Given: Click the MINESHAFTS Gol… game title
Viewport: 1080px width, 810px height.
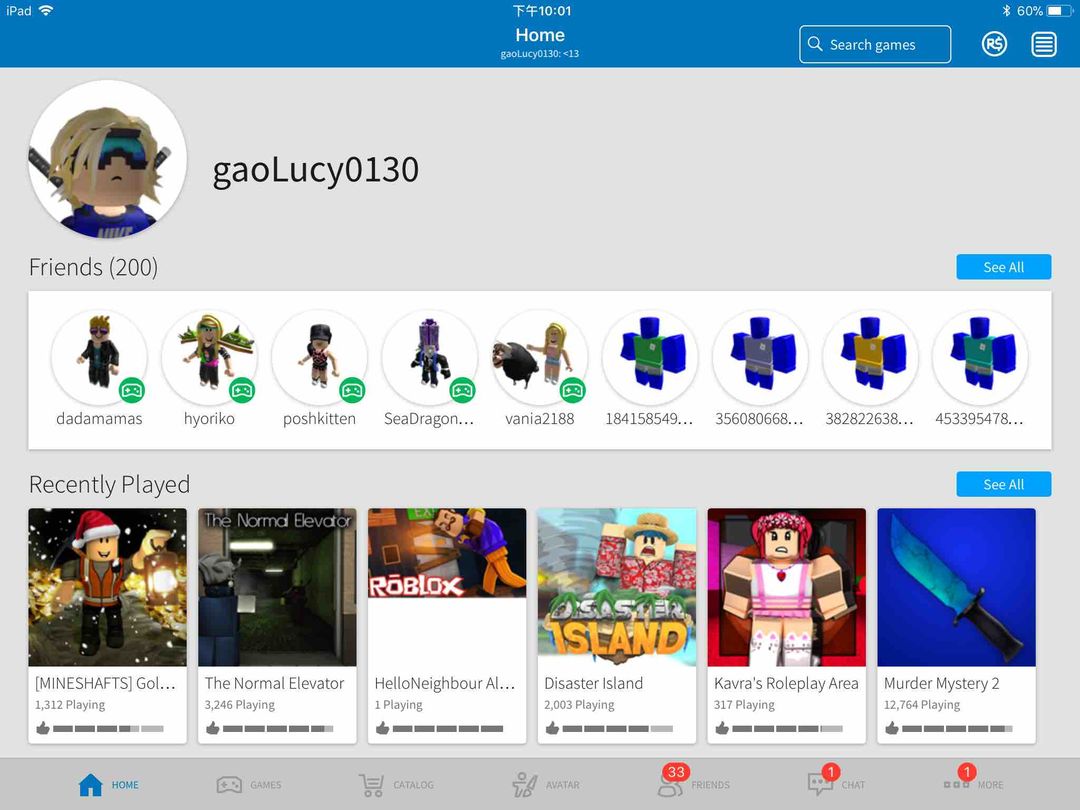Looking at the screenshot, I should tap(105, 683).
